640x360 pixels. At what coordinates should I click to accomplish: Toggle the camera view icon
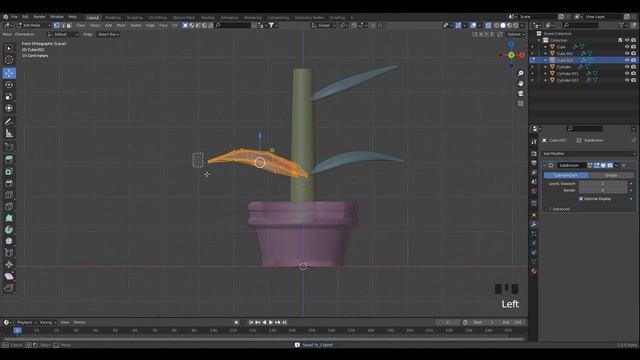click(521, 93)
